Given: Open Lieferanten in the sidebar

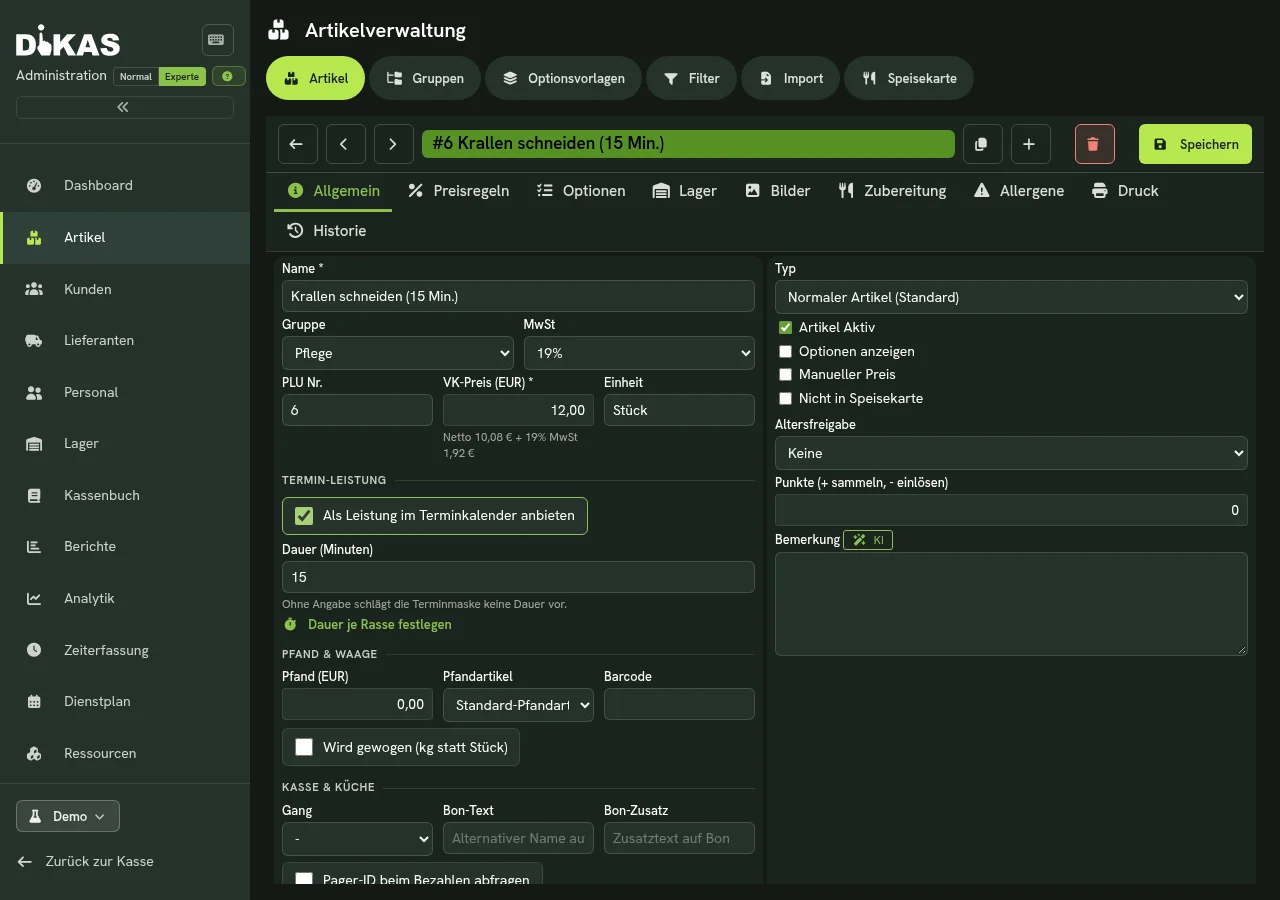Looking at the screenshot, I should click(x=125, y=340).
